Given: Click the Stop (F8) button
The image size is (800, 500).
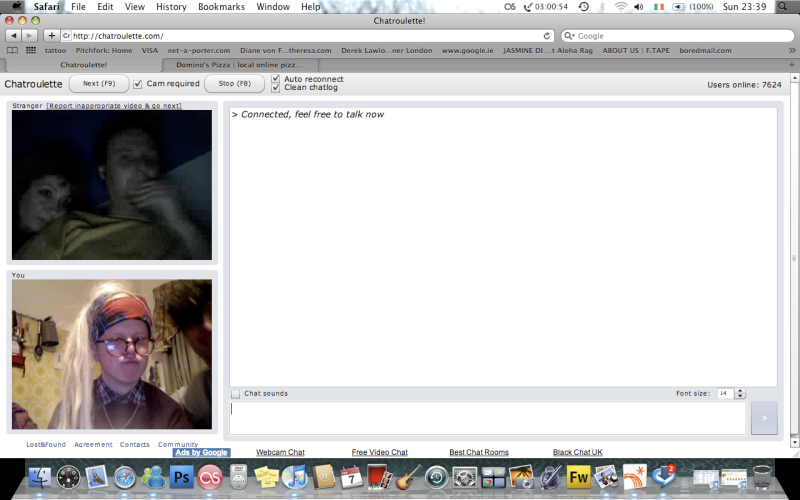Looking at the screenshot, I should click(x=235, y=84).
